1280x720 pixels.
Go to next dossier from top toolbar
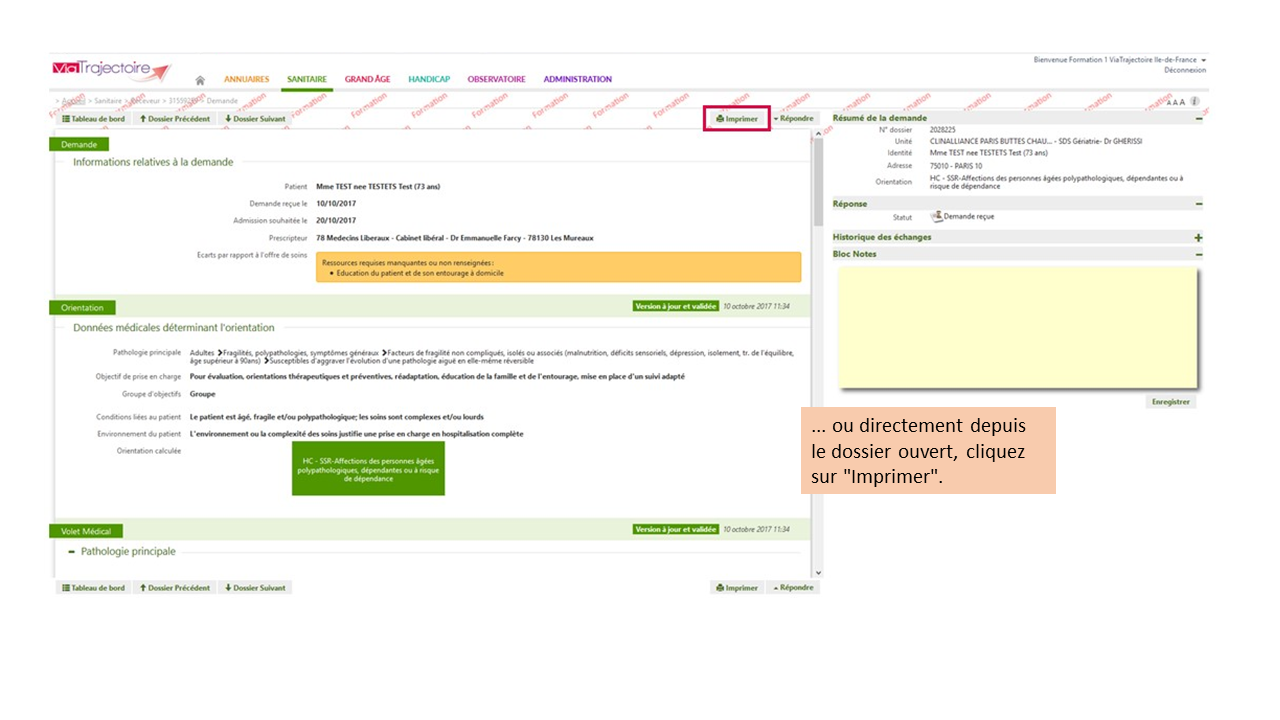255,119
